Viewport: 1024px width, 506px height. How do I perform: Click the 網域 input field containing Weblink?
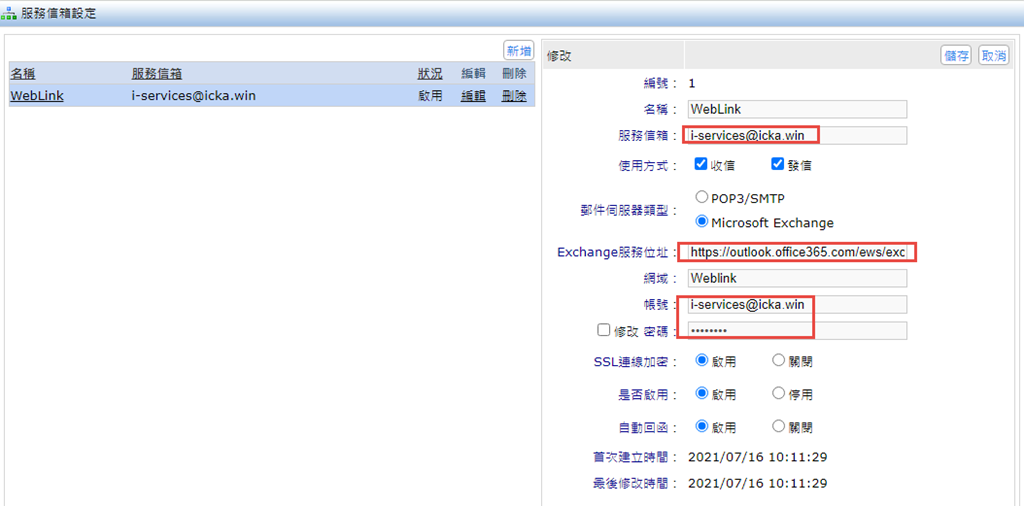coord(797,278)
